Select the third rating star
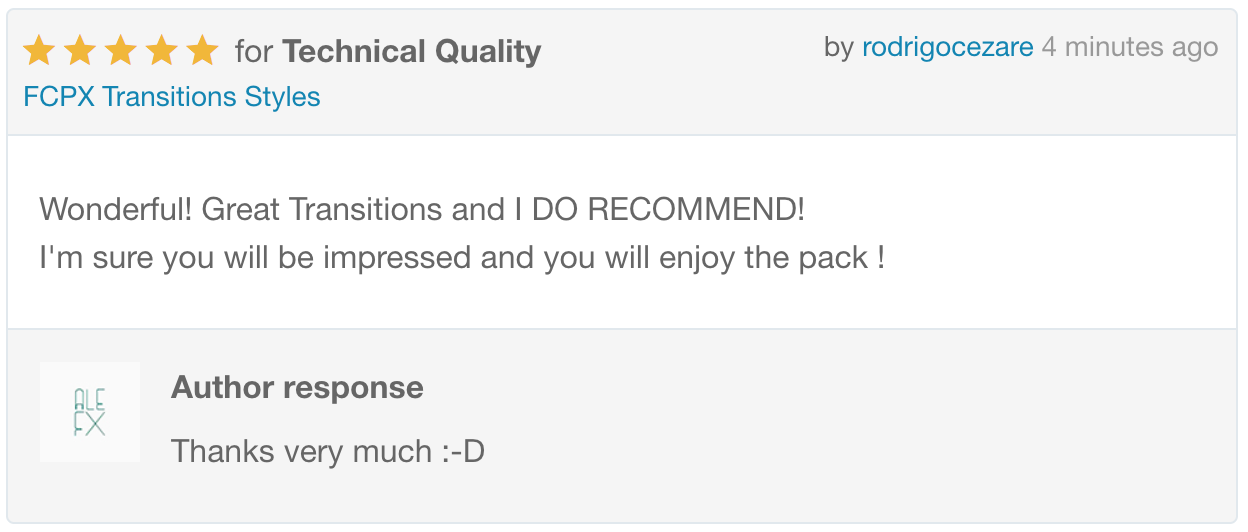The width and height of the screenshot is (1248, 532). 120,50
